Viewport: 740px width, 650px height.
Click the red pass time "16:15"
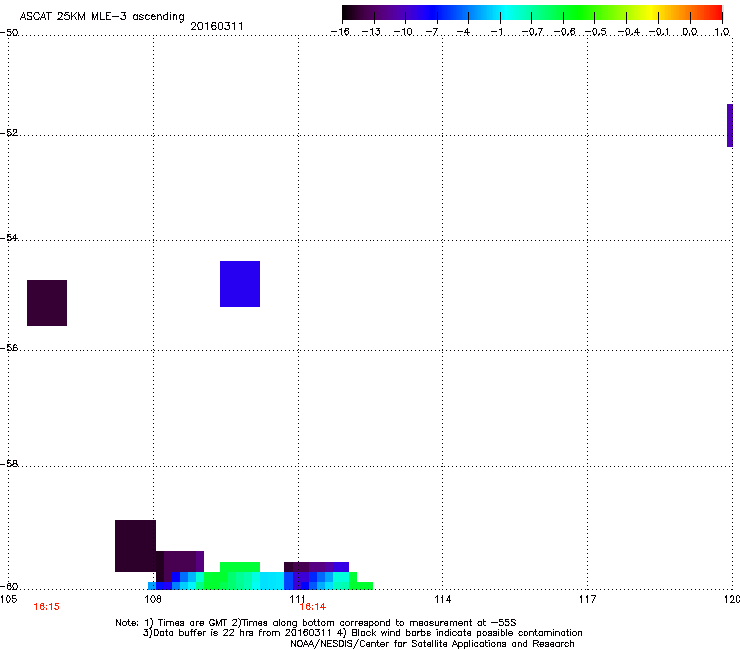(46, 607)
